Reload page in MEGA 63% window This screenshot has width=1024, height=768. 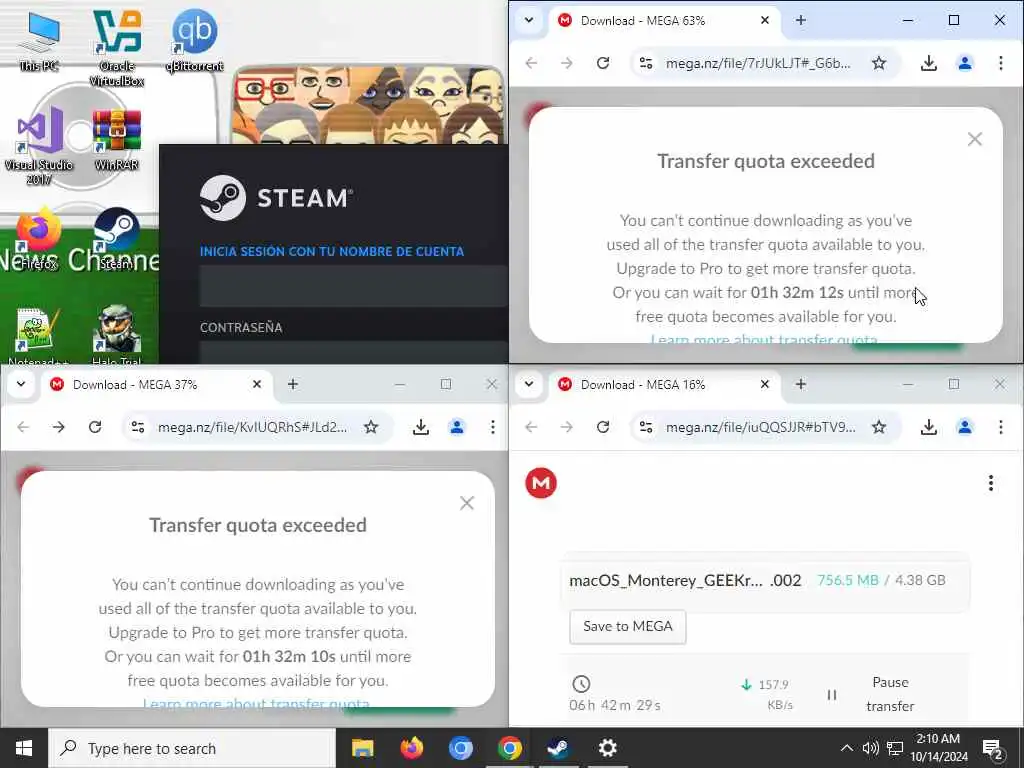(603, 63)
